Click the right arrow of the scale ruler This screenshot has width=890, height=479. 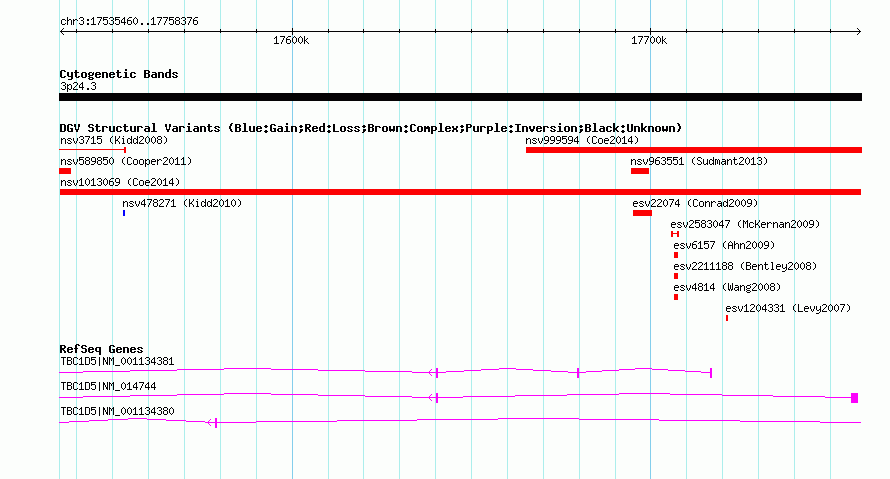[859, 31]
